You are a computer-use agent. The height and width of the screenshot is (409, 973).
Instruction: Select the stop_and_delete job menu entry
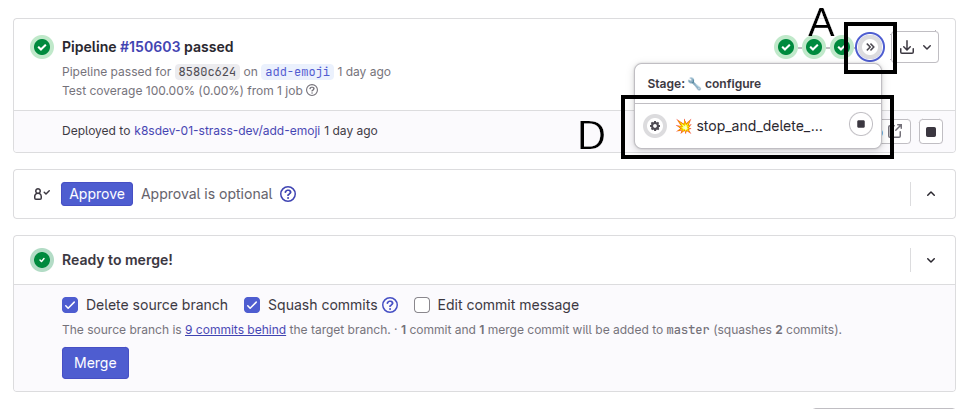pyautogui.click(x=749, y=126)
